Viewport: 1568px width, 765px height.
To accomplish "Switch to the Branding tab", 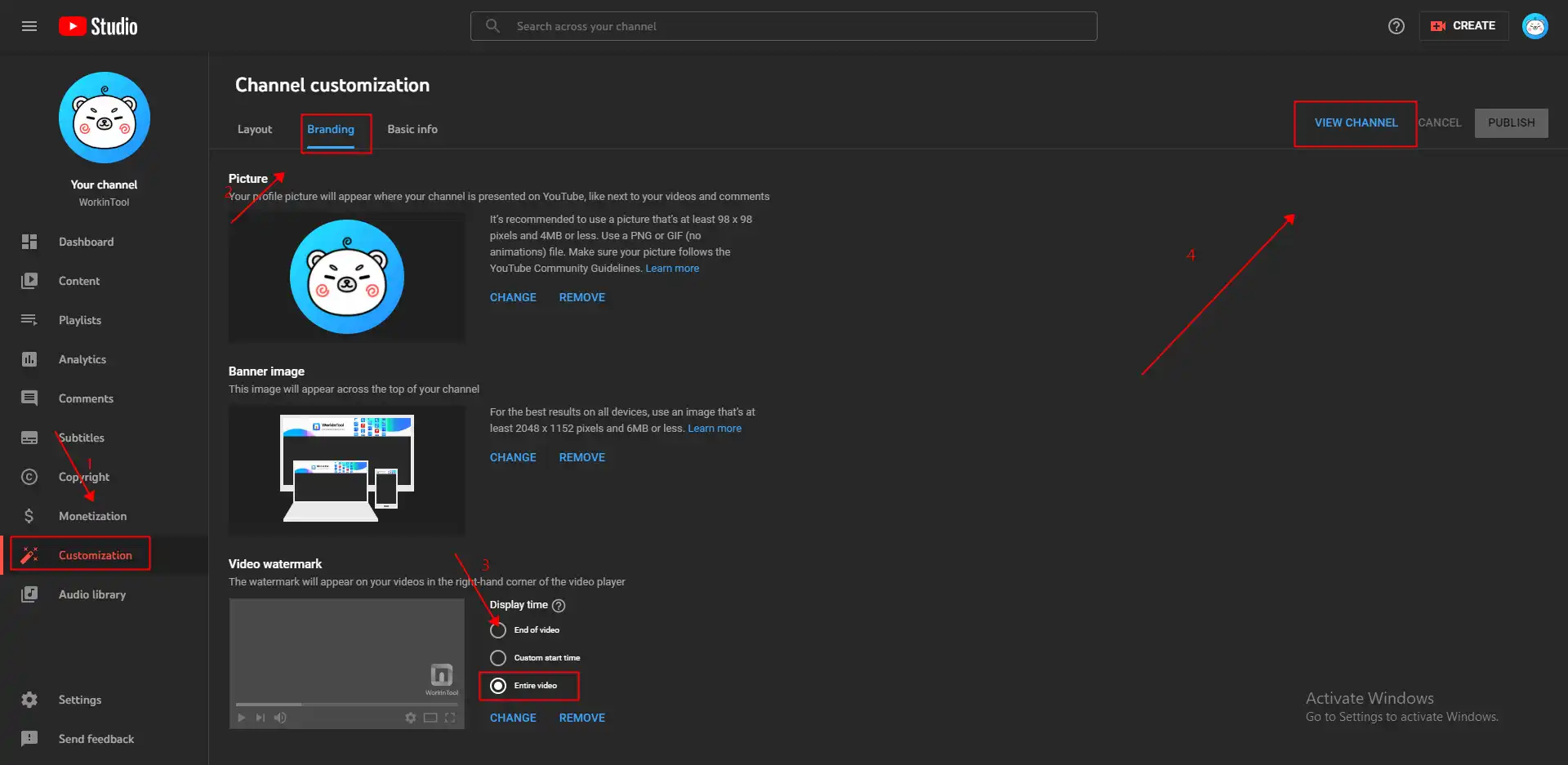I will pyautogui.click(x=331, y=130).
